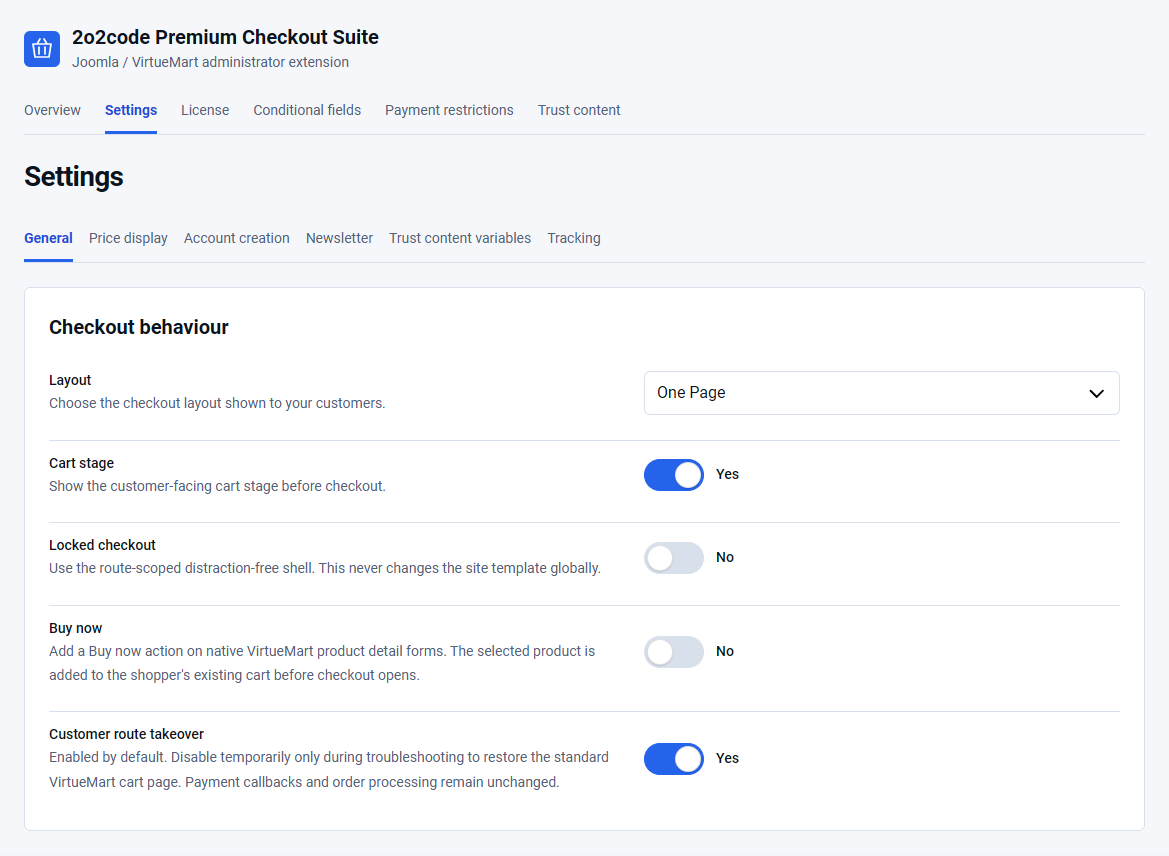
Task: Click the Yes text beside Cart stage
Action: tap(727, 474)
